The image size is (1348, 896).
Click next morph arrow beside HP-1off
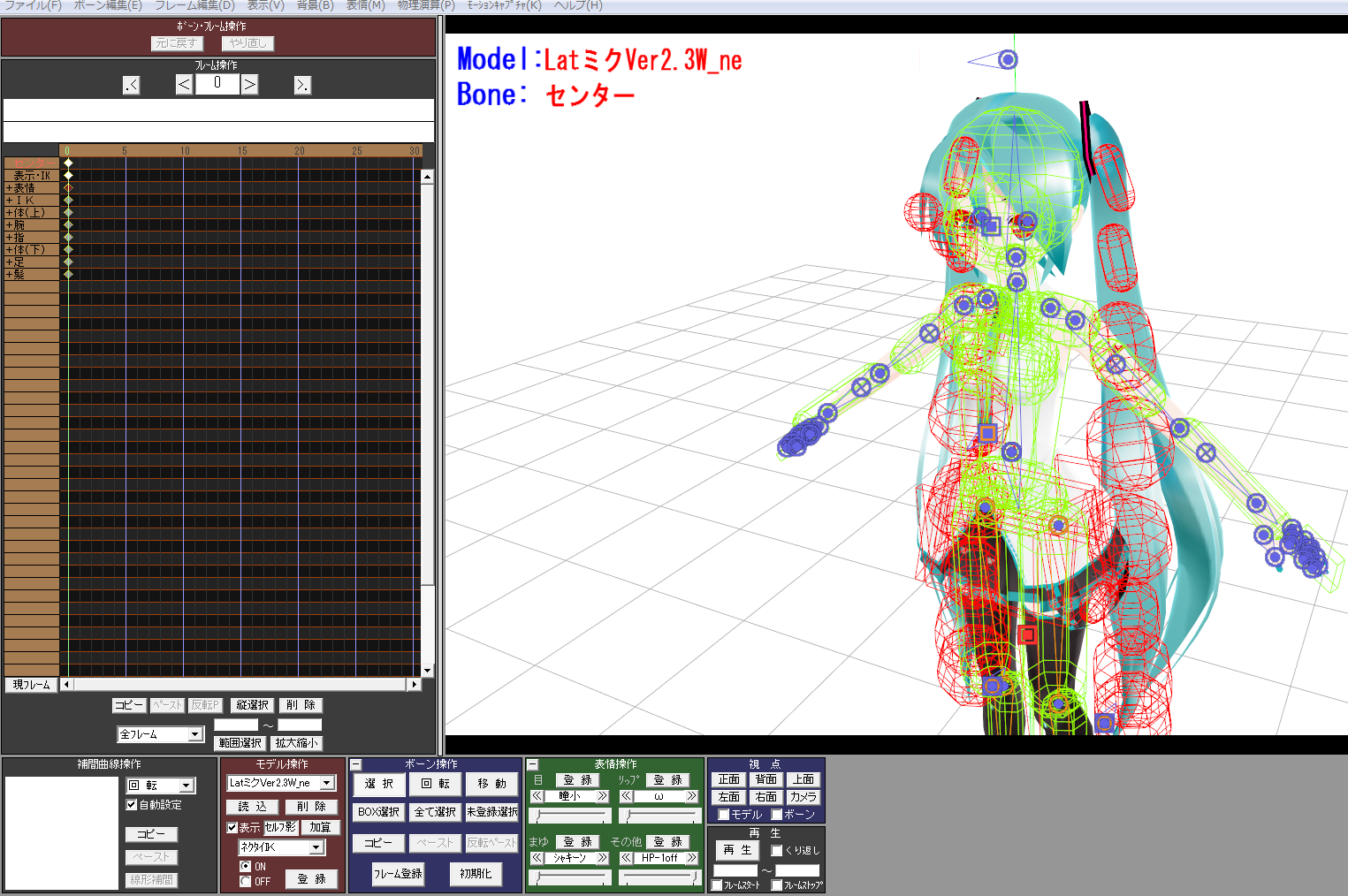coord(692,858)
